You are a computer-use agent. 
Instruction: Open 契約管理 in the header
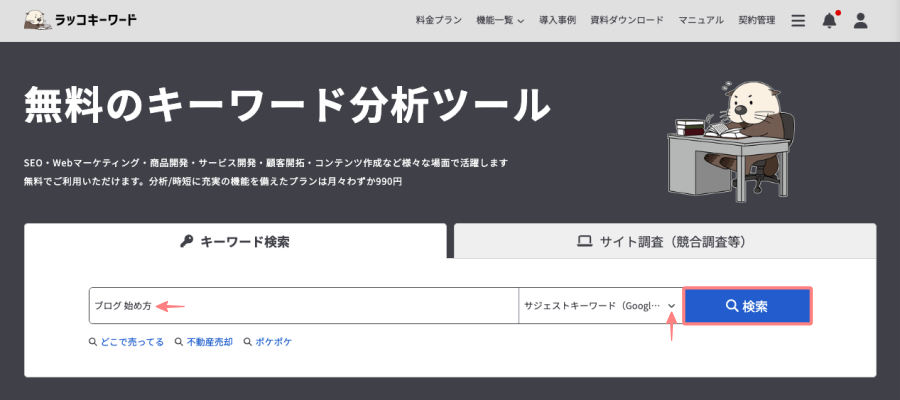(x=757, y=21)
